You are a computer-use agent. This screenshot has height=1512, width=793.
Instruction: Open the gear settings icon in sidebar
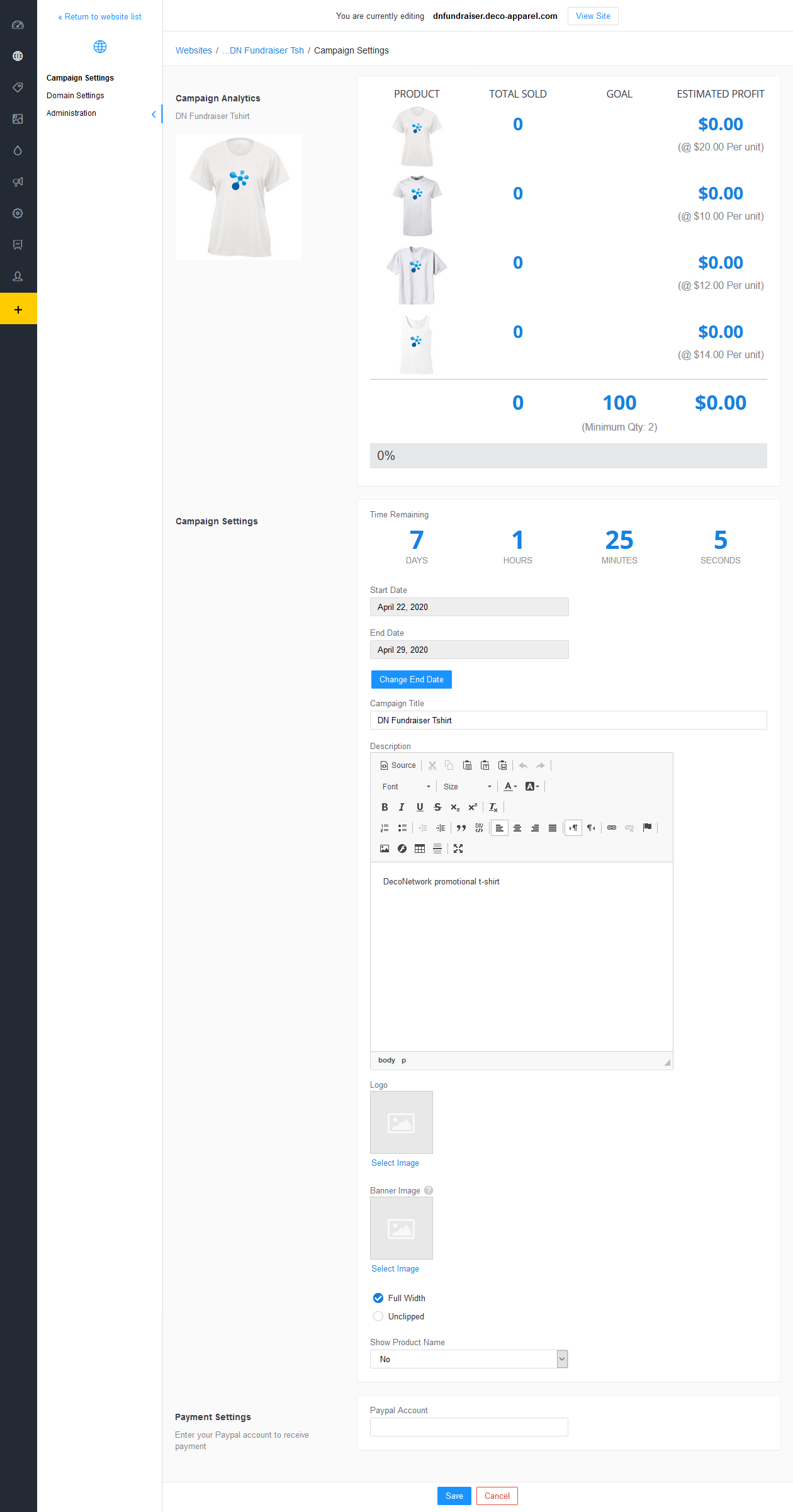(x=18, y=213)
